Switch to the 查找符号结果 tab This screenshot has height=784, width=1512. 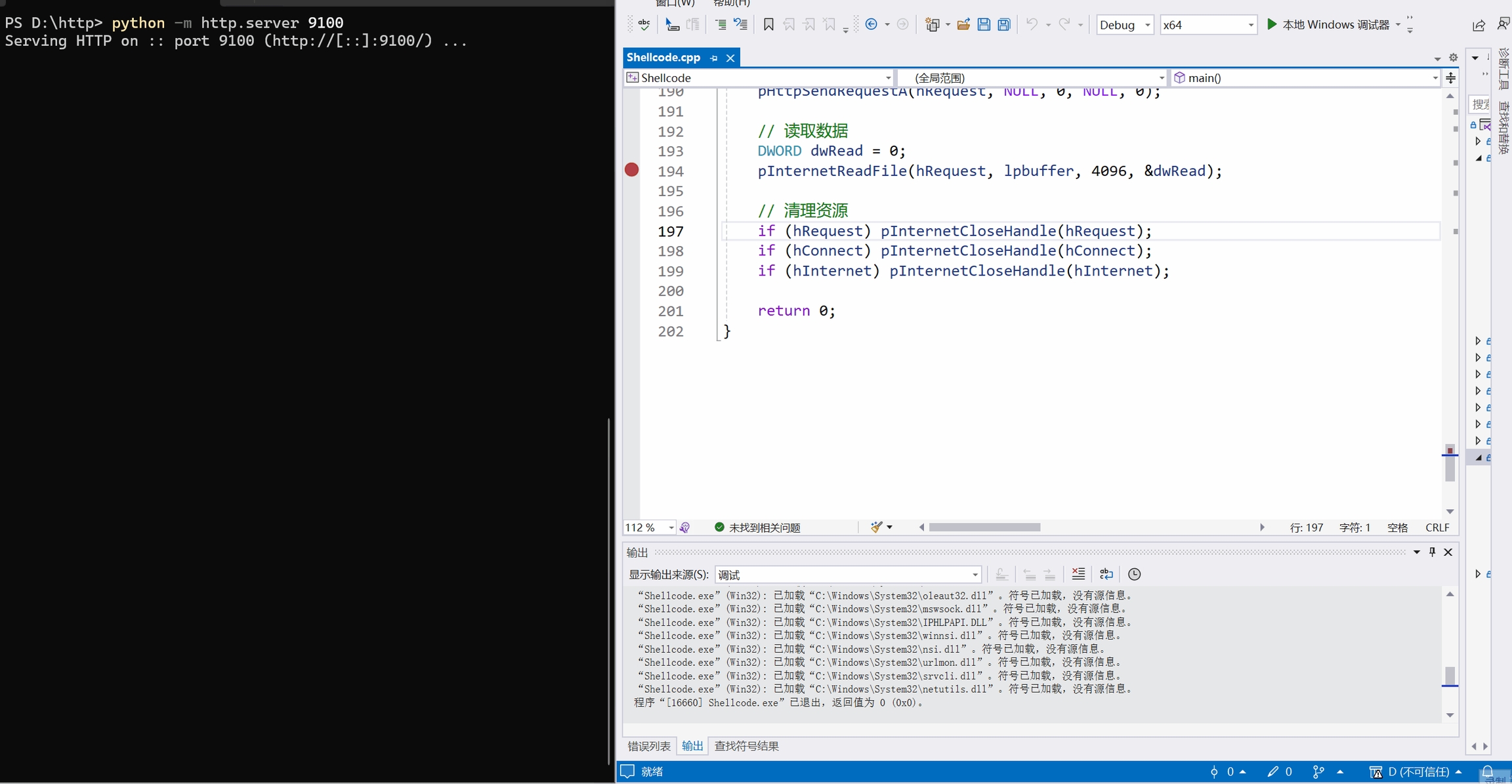pyautogui.click(x=746, y=746)
